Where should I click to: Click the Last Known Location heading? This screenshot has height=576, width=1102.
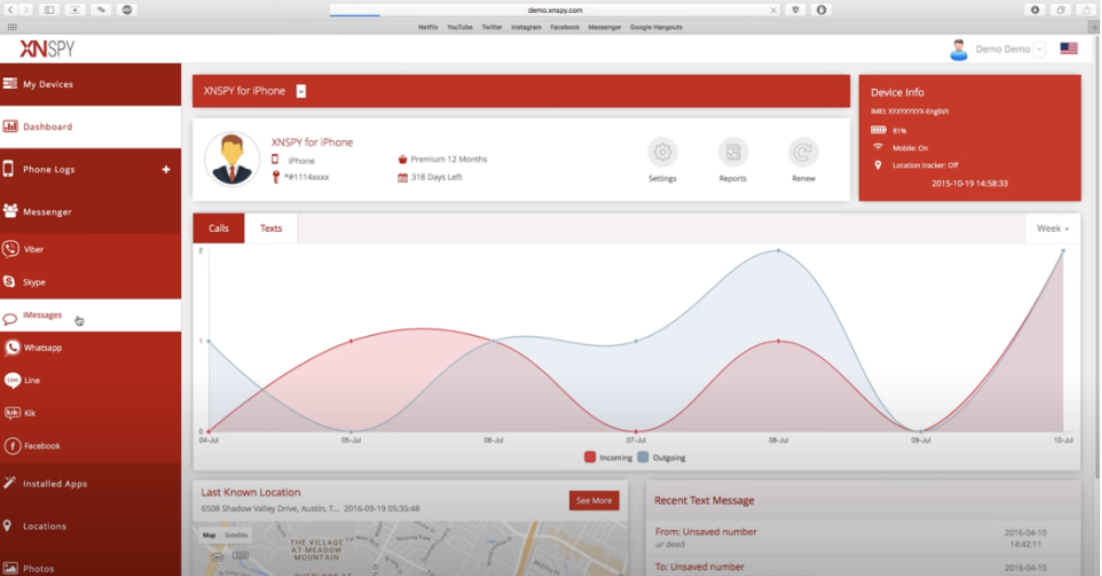pyautogui.click(x=251, y=492)
